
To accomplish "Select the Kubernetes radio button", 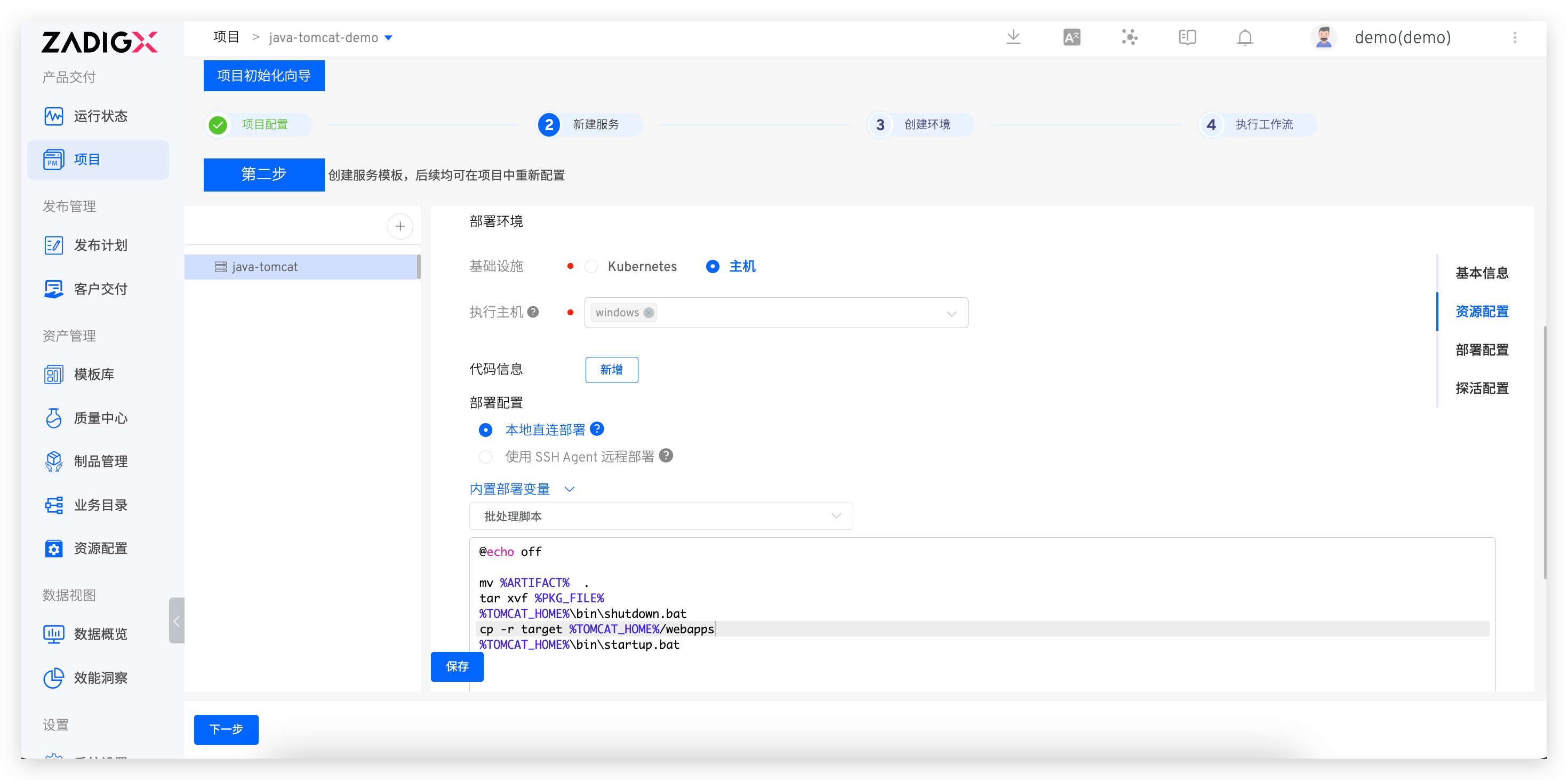I will (x=591, y=267).
